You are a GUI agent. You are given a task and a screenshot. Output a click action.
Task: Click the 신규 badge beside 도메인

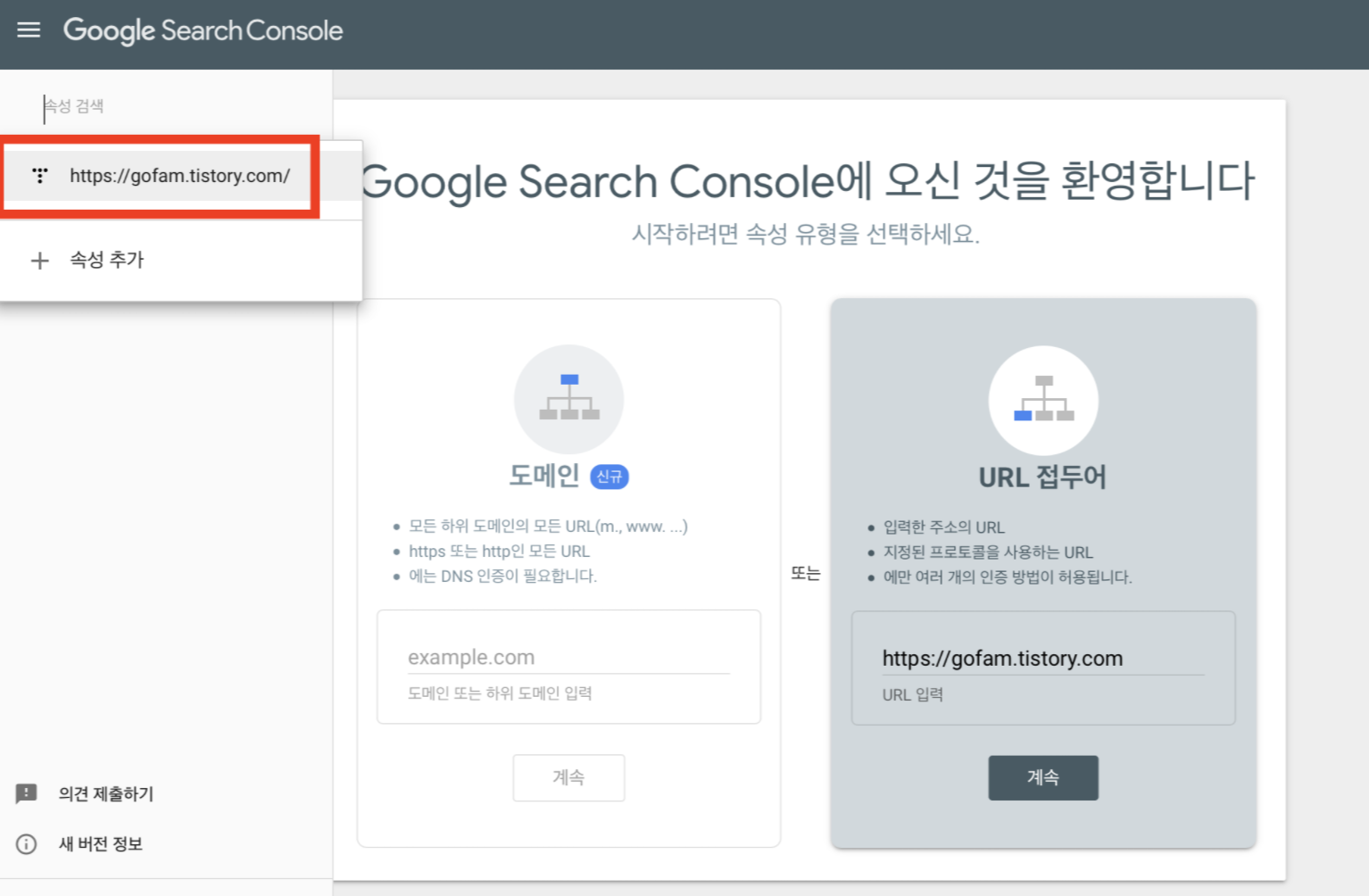(x=610, y=477)
